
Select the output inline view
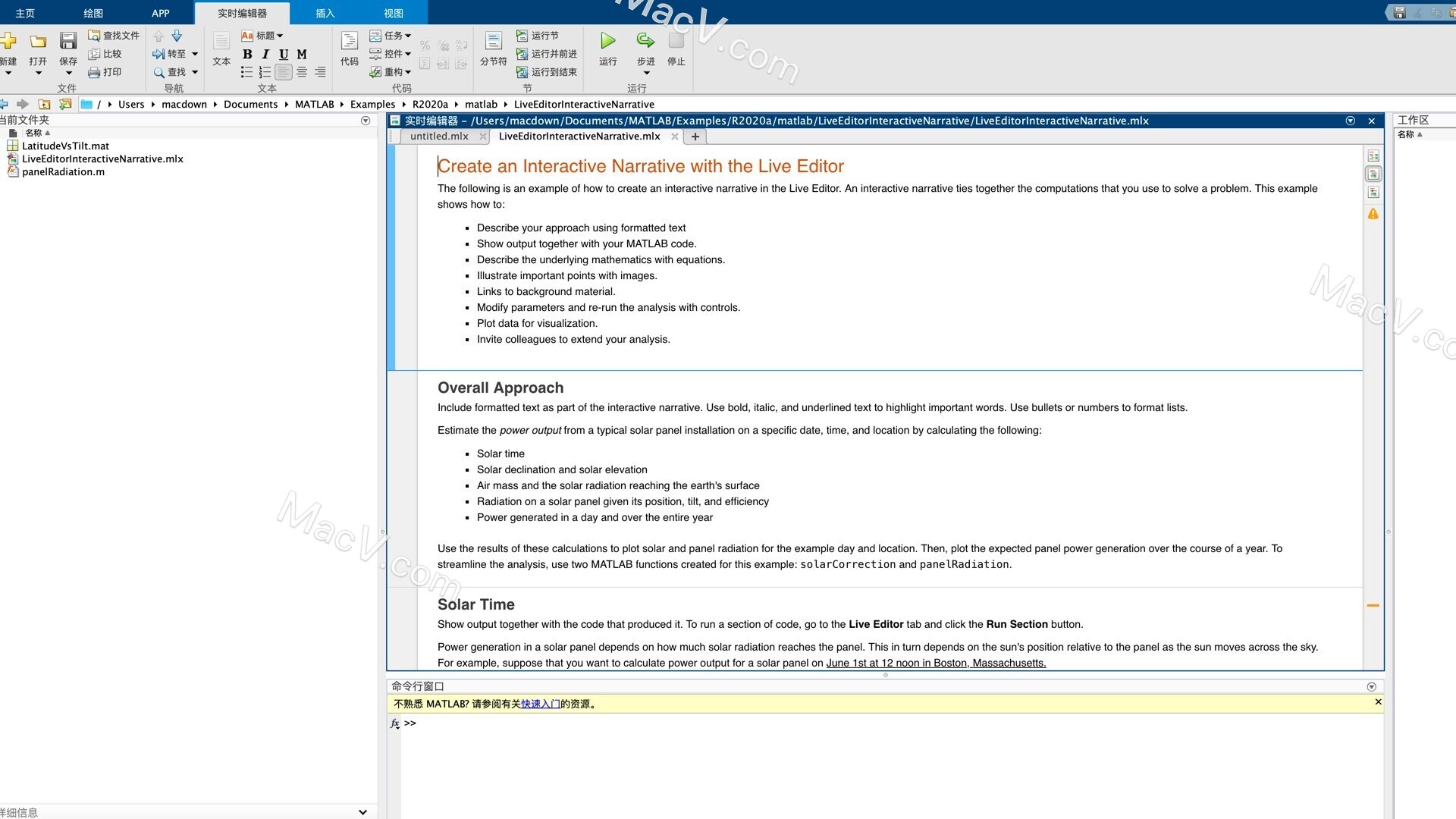tap(1373, 174)
